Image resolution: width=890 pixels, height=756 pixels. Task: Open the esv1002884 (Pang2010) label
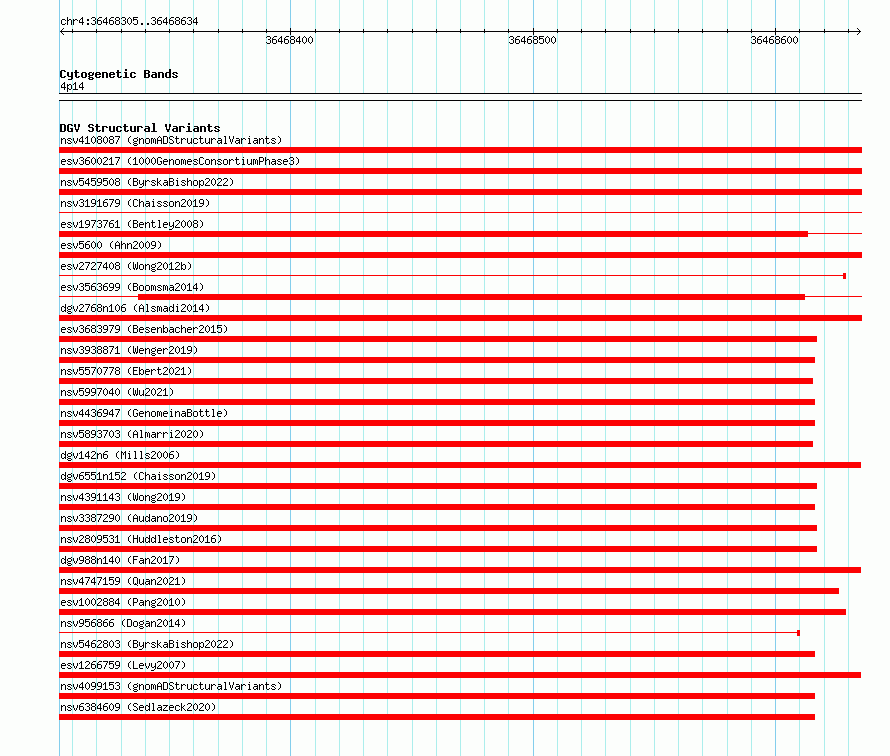tap(123, 602)
